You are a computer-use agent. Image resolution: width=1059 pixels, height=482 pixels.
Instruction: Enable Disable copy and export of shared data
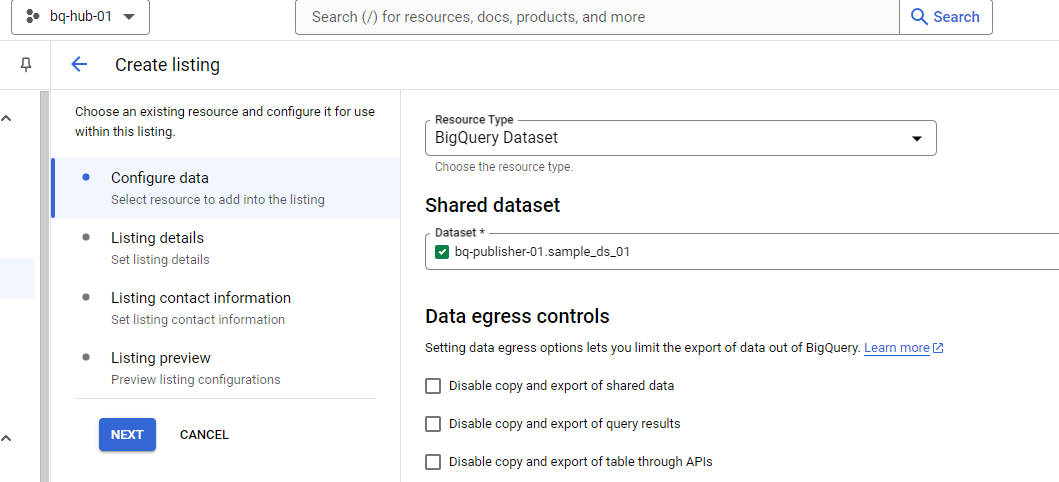(x=433, y=386)
